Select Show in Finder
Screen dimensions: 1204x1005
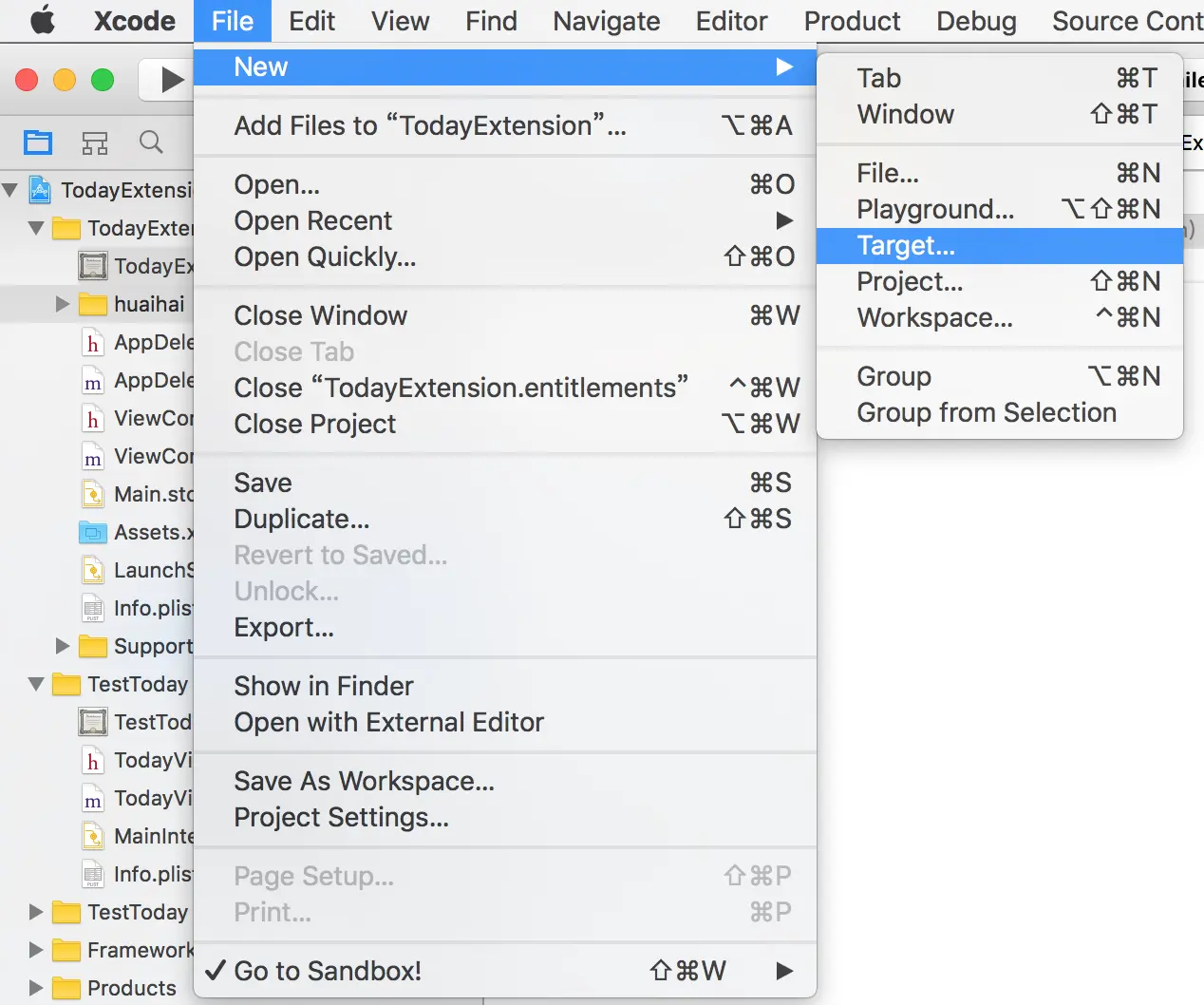tap(505, 686)
